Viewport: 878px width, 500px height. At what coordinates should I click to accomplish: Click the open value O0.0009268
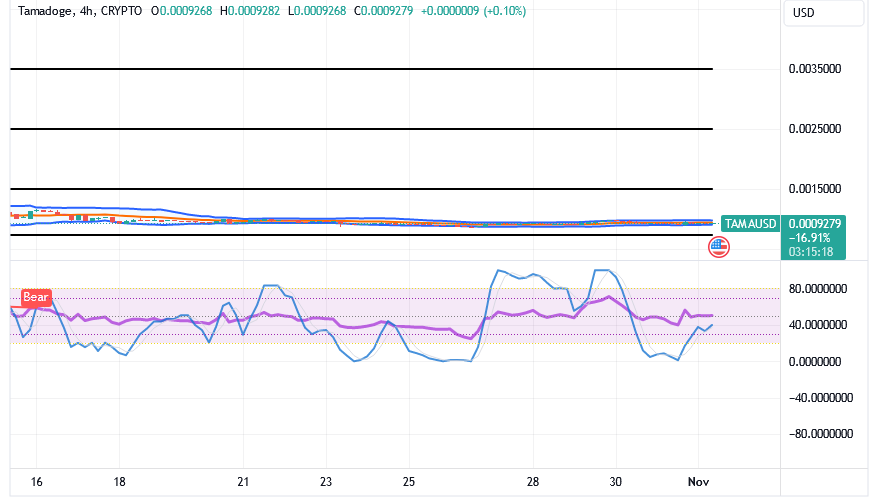click(181, 11)
